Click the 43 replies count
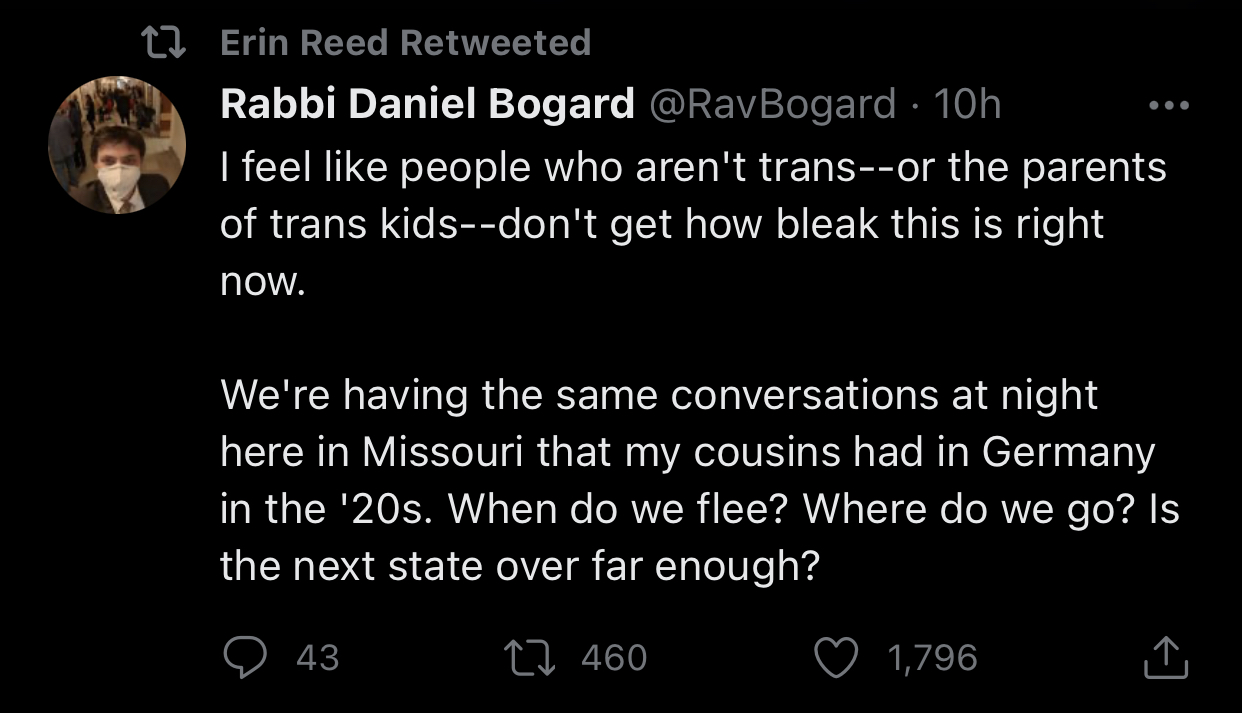Screen dimensions: 1242x713 (318, 657)
